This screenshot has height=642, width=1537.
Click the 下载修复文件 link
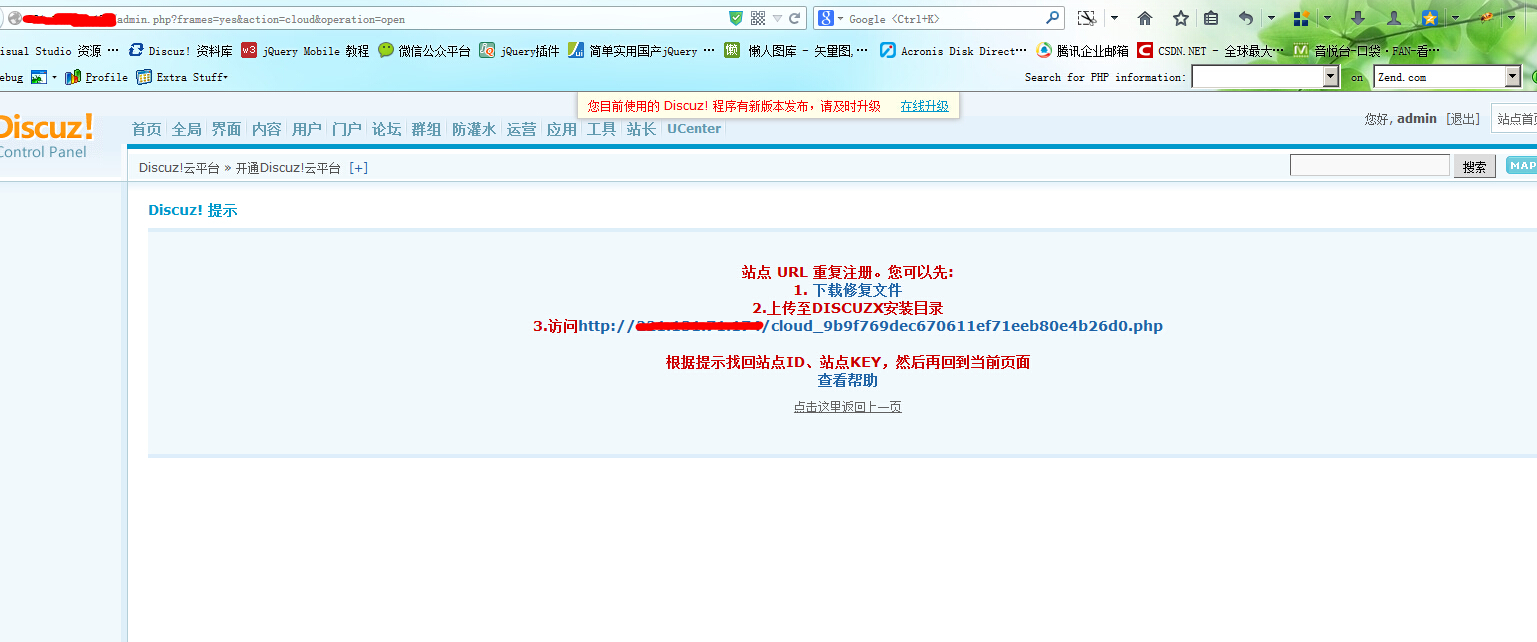pyautogui.click(x=857, y=290)
